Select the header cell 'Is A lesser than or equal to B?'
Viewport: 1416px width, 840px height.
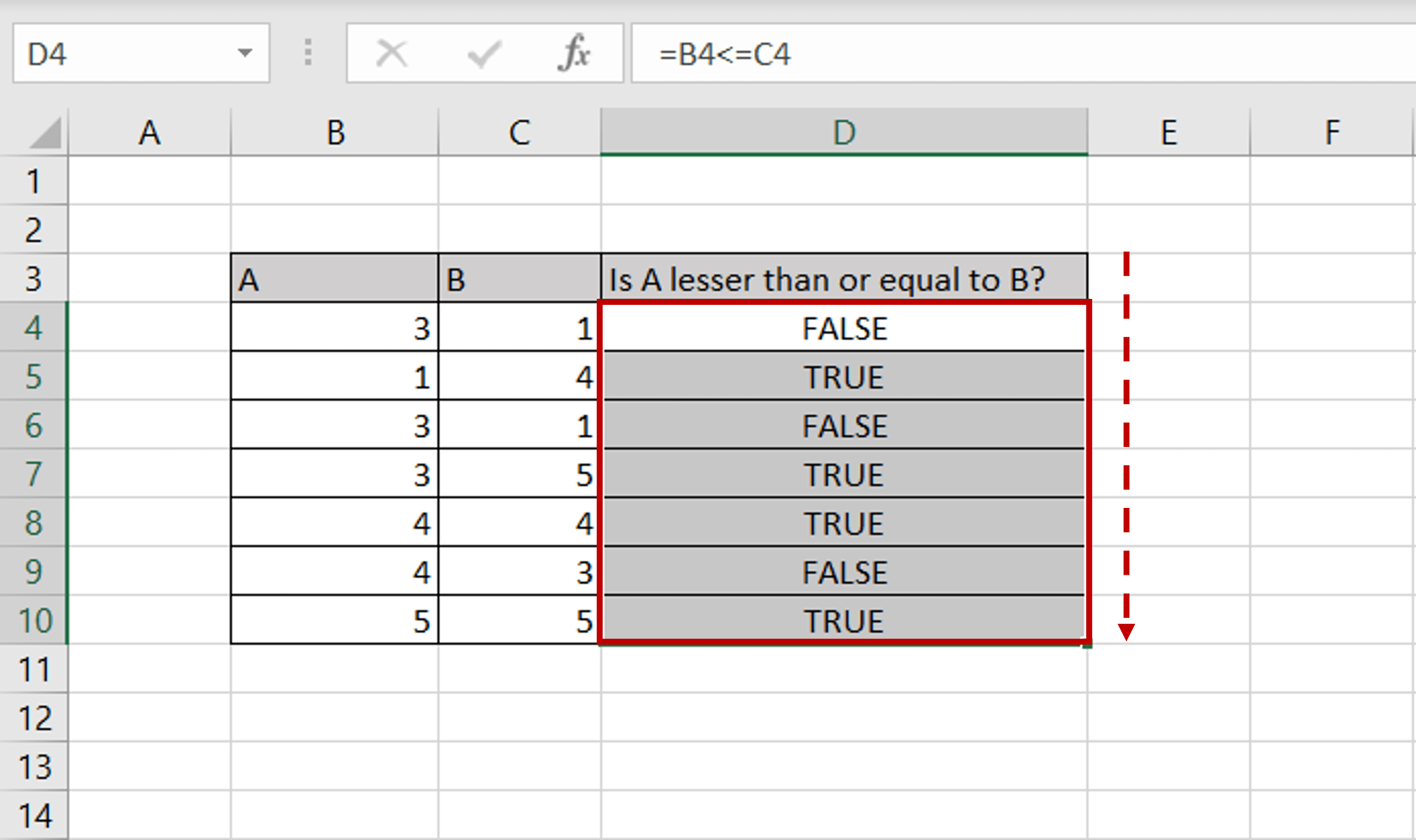tap(843, 278)
